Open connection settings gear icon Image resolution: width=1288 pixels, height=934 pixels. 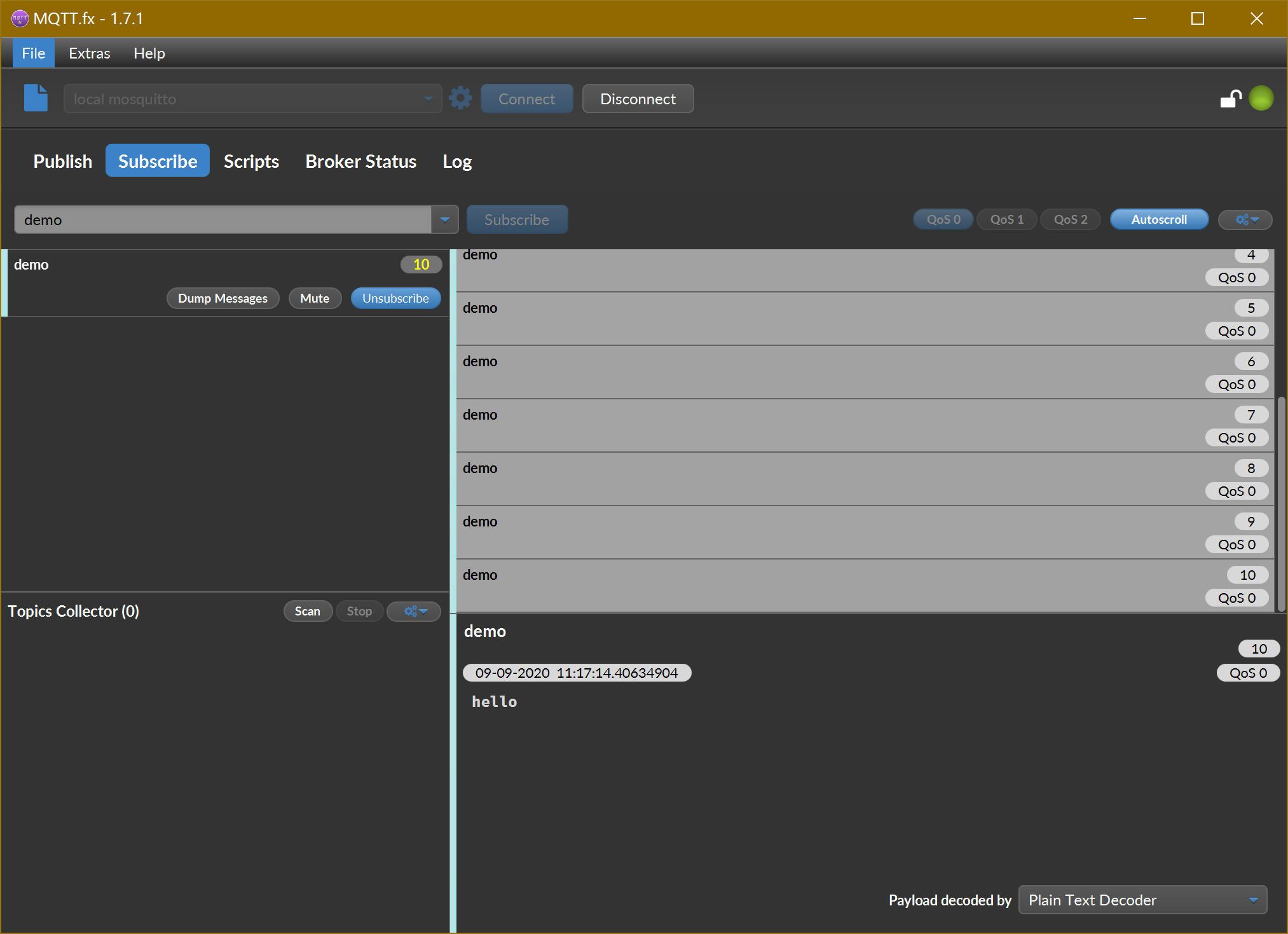tap(460, 99)
